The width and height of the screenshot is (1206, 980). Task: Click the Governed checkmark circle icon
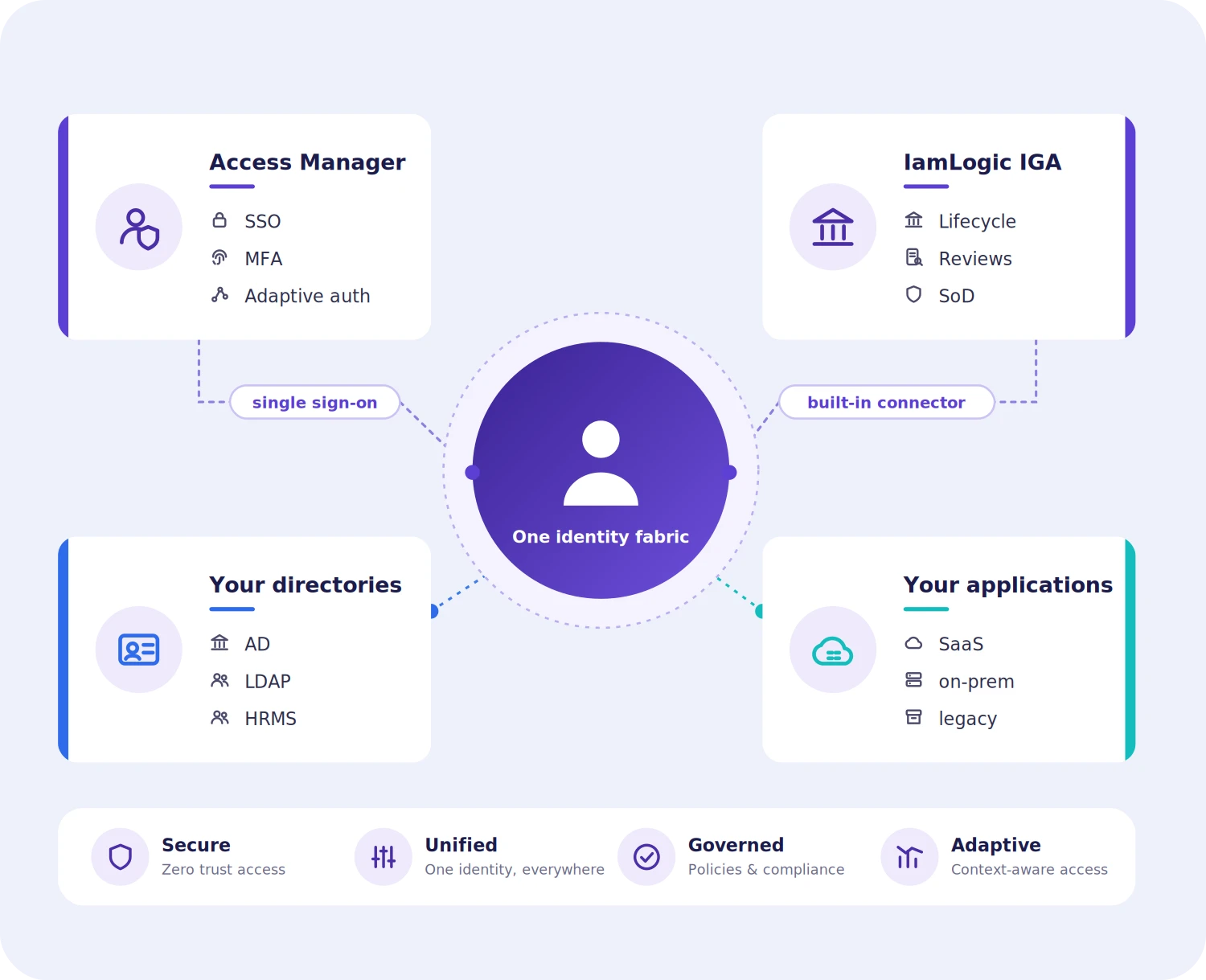[646, 857]
